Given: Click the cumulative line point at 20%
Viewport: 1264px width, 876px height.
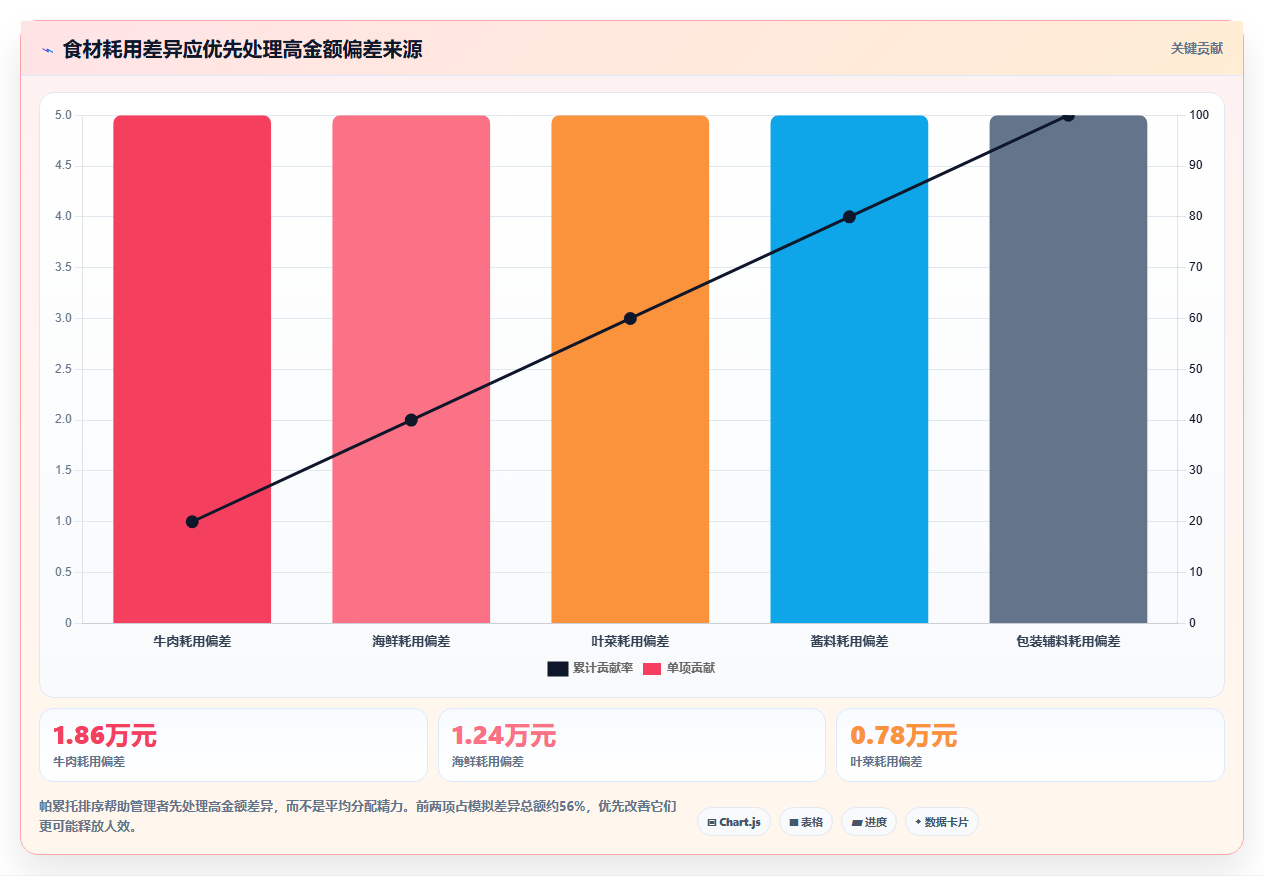Looking at the screenshot, I should coord(192,521).
